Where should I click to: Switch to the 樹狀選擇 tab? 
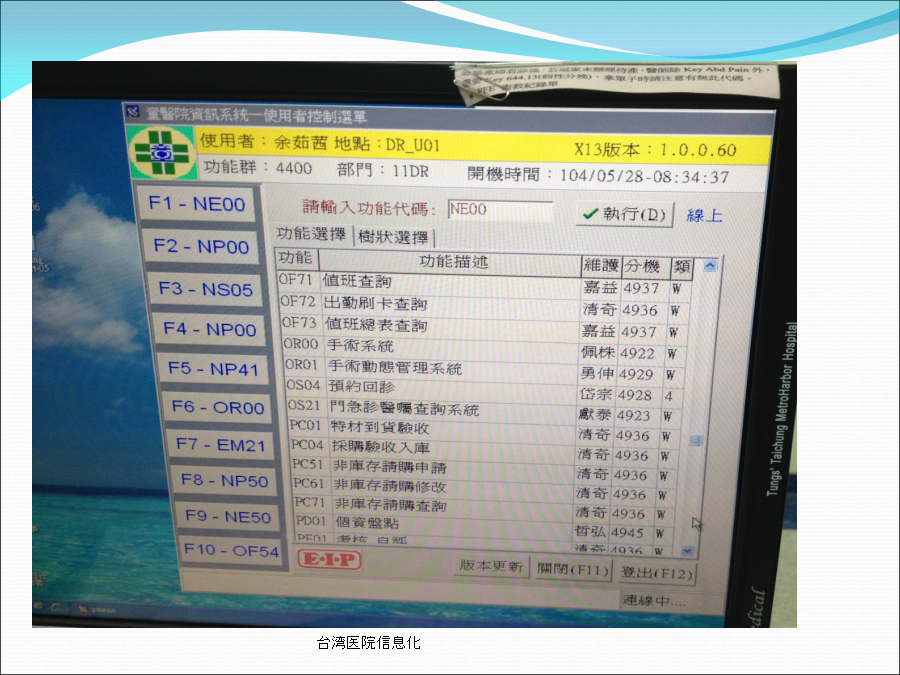point(393,238)
